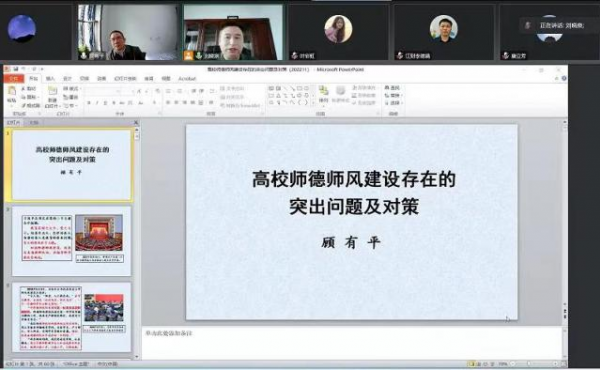Toggle Bold formatting in the font group
Screen dimensions: 600x370
[x=89, y=103]
